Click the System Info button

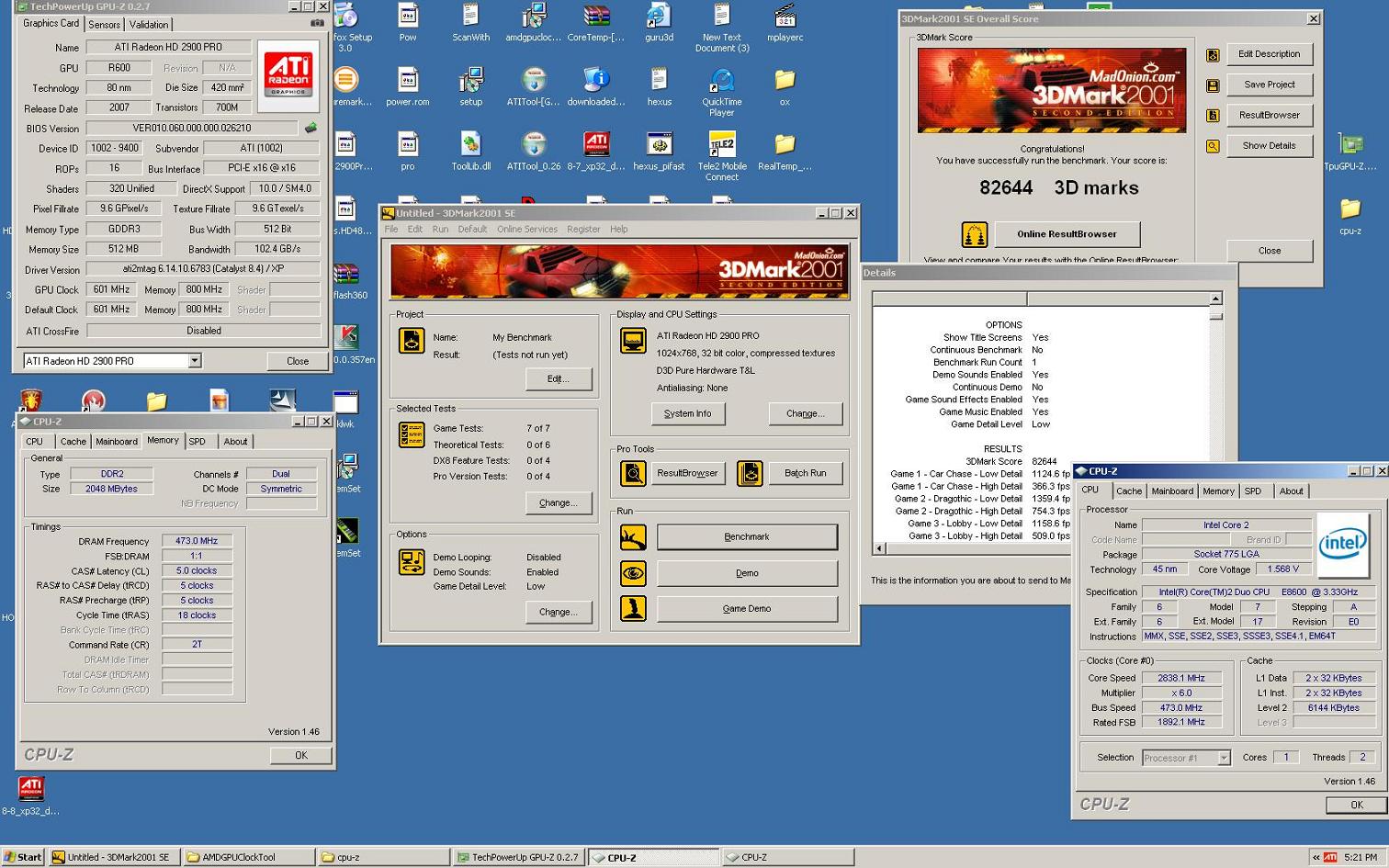688,414
